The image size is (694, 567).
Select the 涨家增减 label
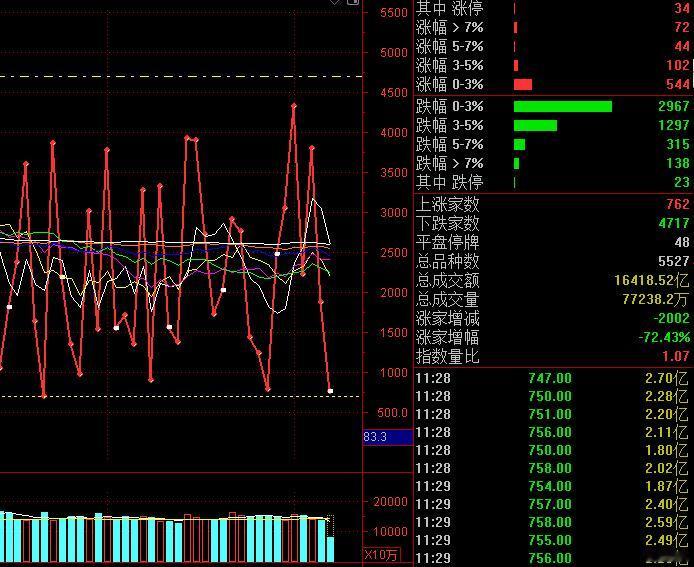pos(447,318)
